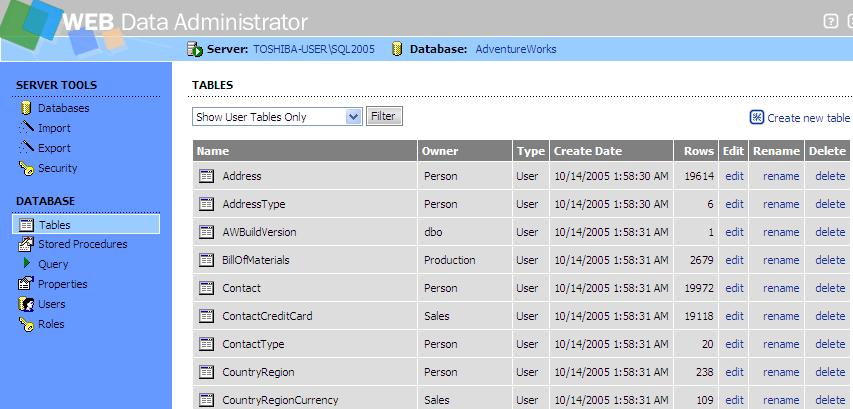Click the Create new table icon

click(x=757, y=117)
